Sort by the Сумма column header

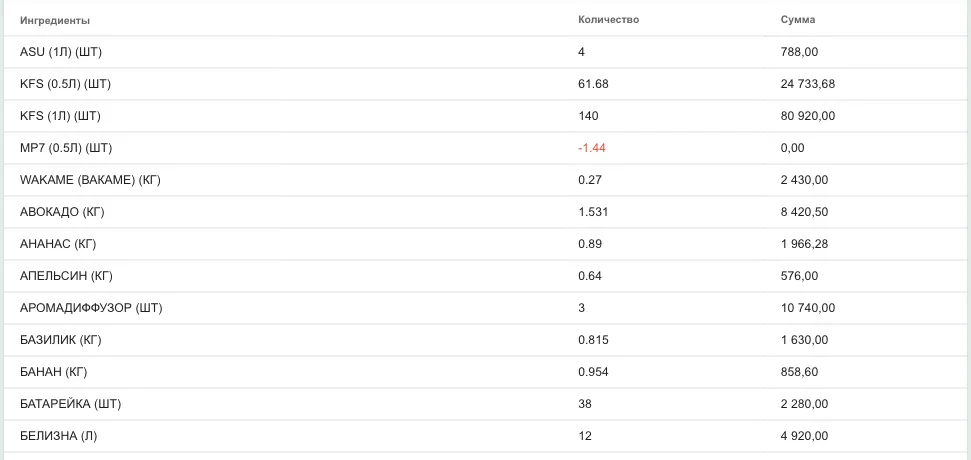click(798, 20)
